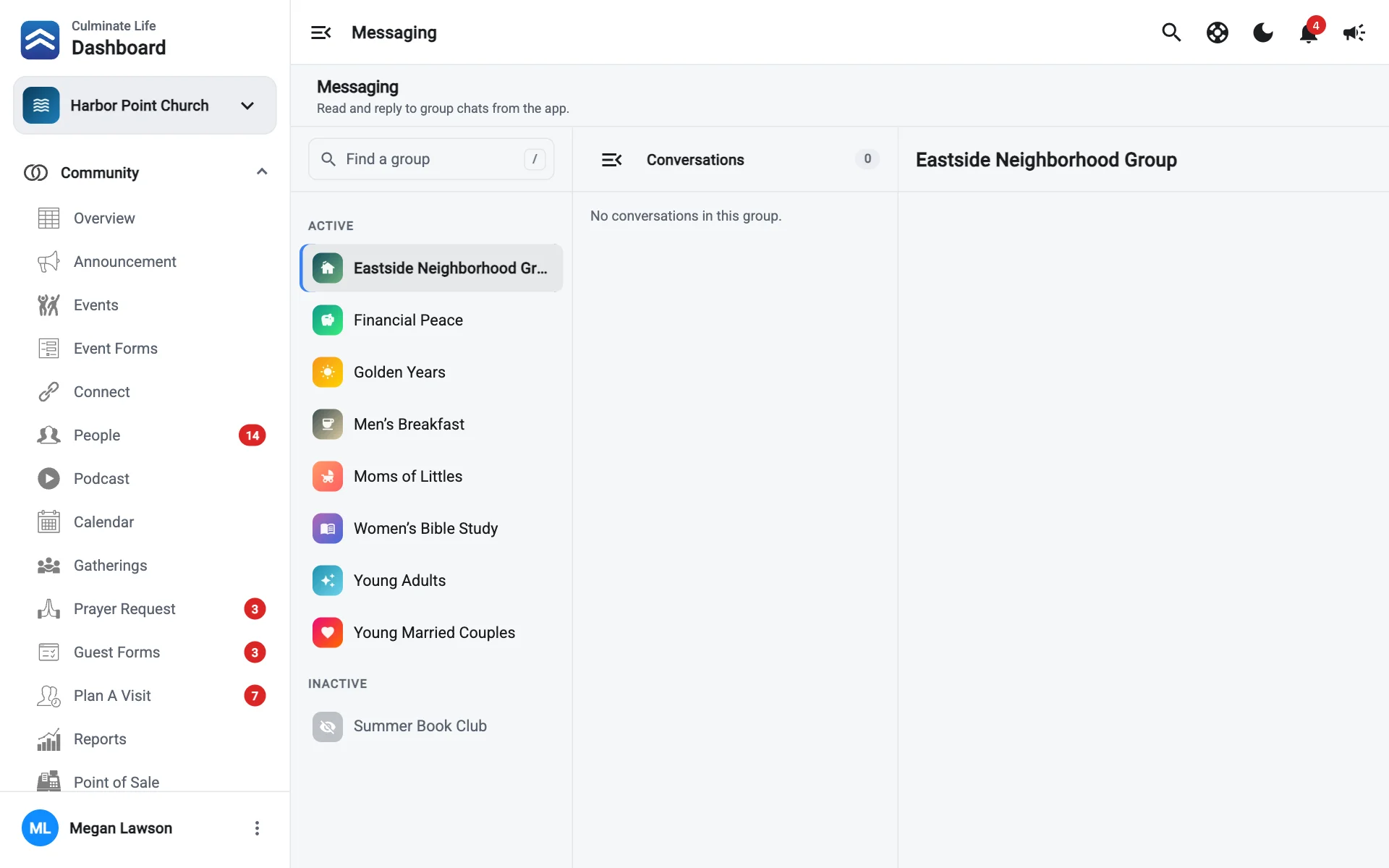This screenshot has width=1389, height=868.
Task: Open the Reports chart icon
Action: (48, 739)
